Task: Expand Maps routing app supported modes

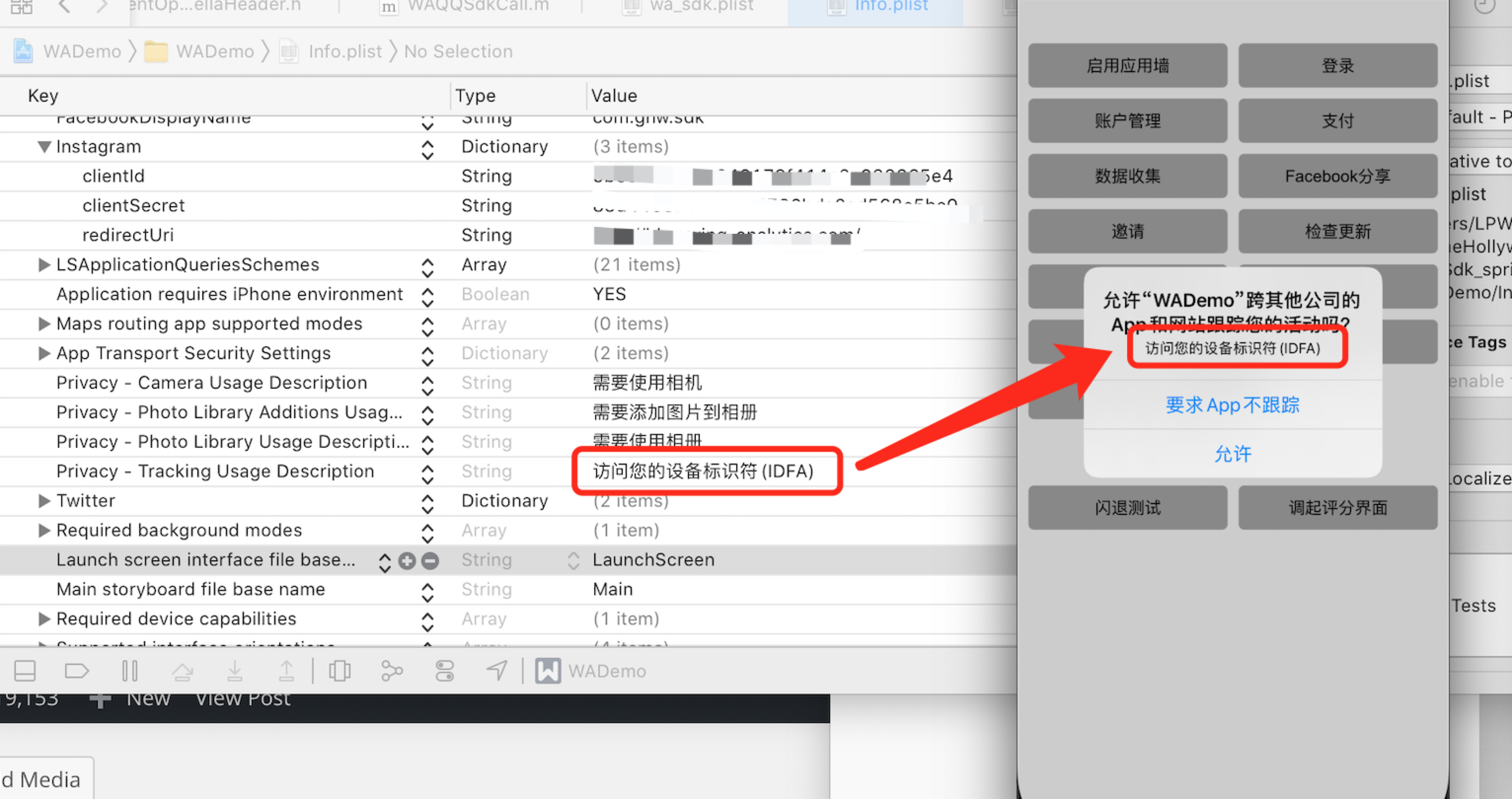Action: (44, 324)
